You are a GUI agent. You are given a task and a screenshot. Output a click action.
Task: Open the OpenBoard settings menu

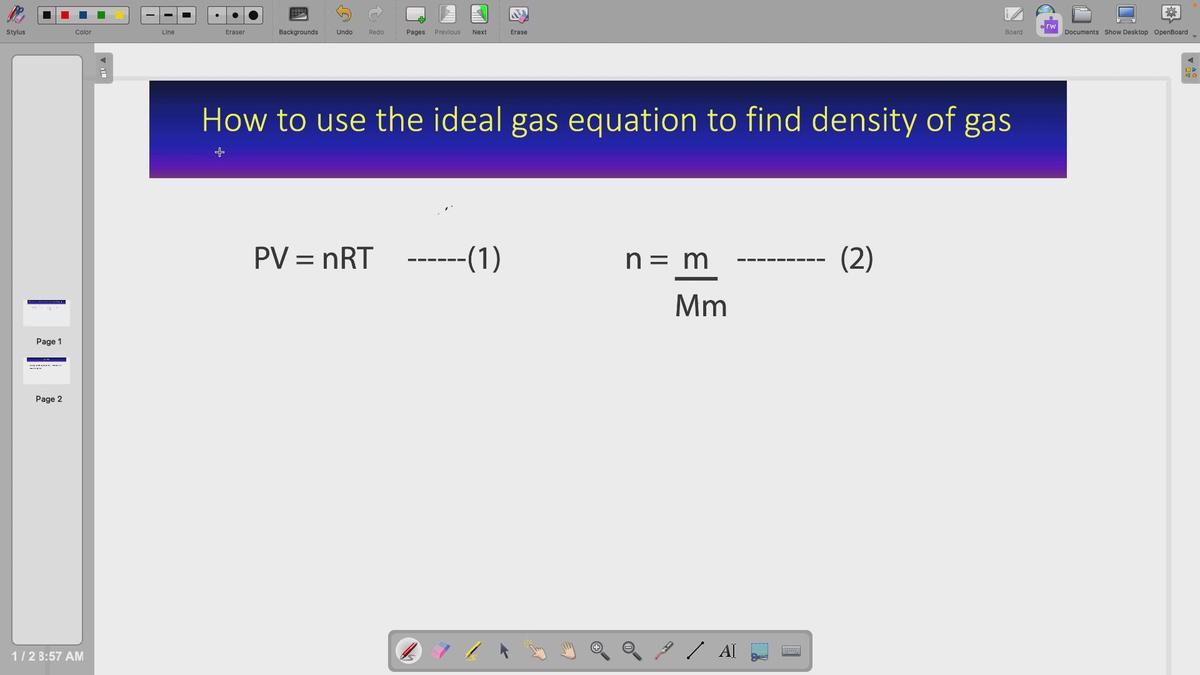coord(1169,17)
